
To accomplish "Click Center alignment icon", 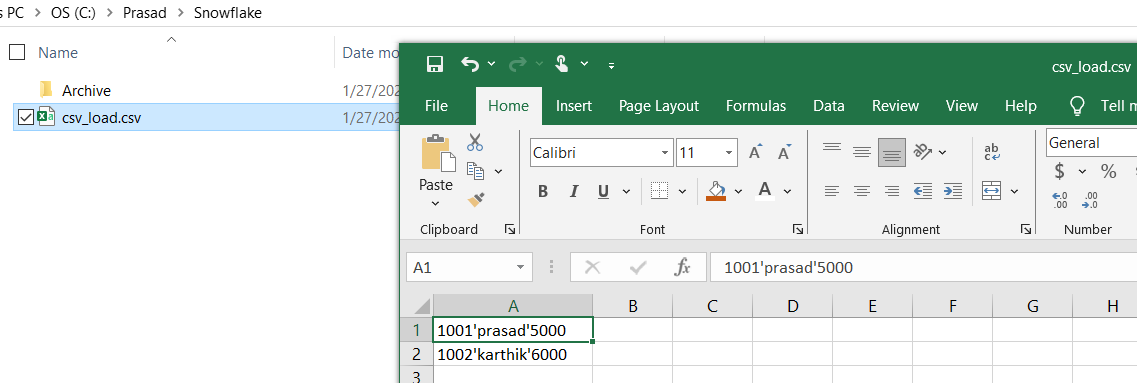I will [861, 192].
